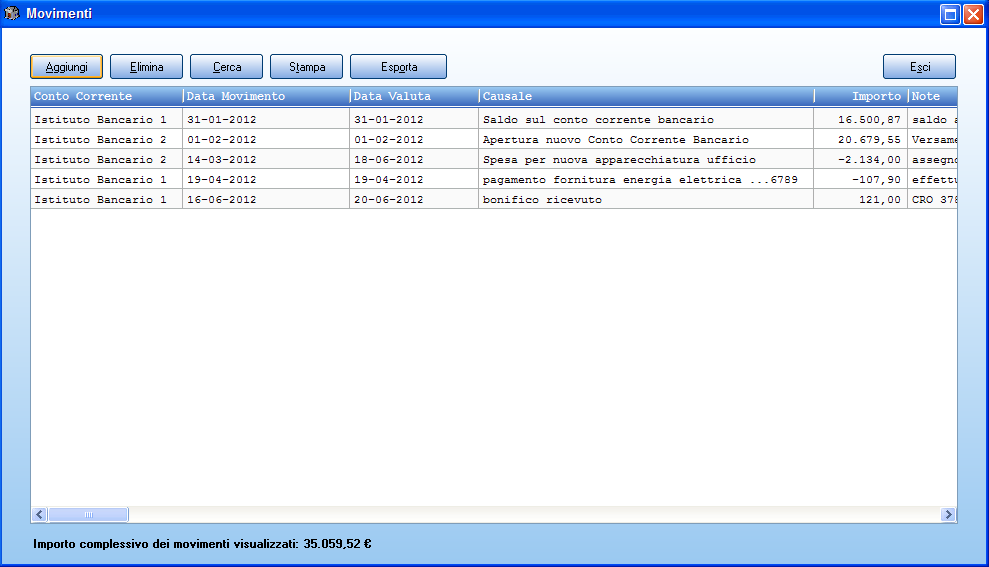Click the Aggiungi button
Screen dimensions: 989x567
66,66
